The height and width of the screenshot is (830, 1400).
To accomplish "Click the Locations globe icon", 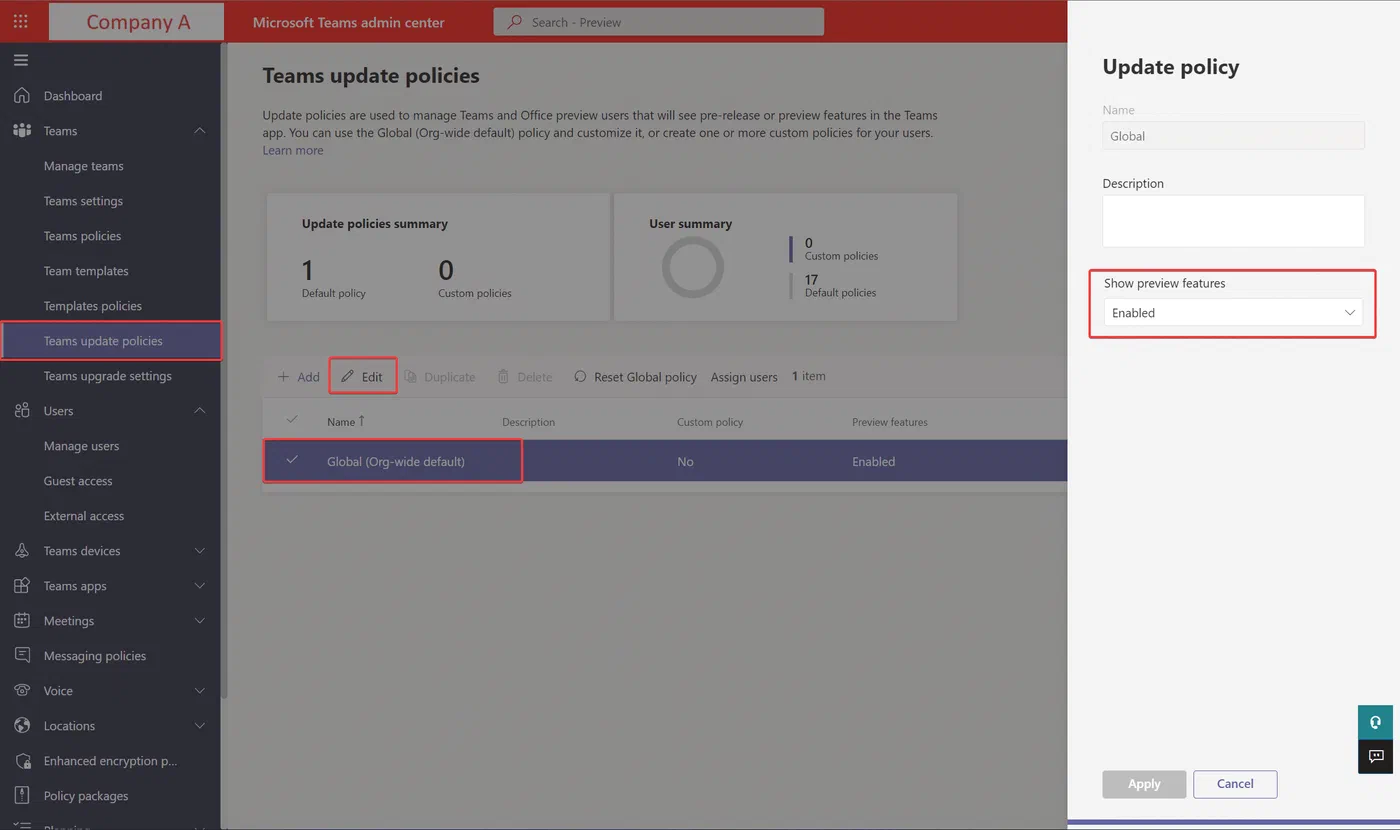I will pyautogui.click(x=21, y=726).
